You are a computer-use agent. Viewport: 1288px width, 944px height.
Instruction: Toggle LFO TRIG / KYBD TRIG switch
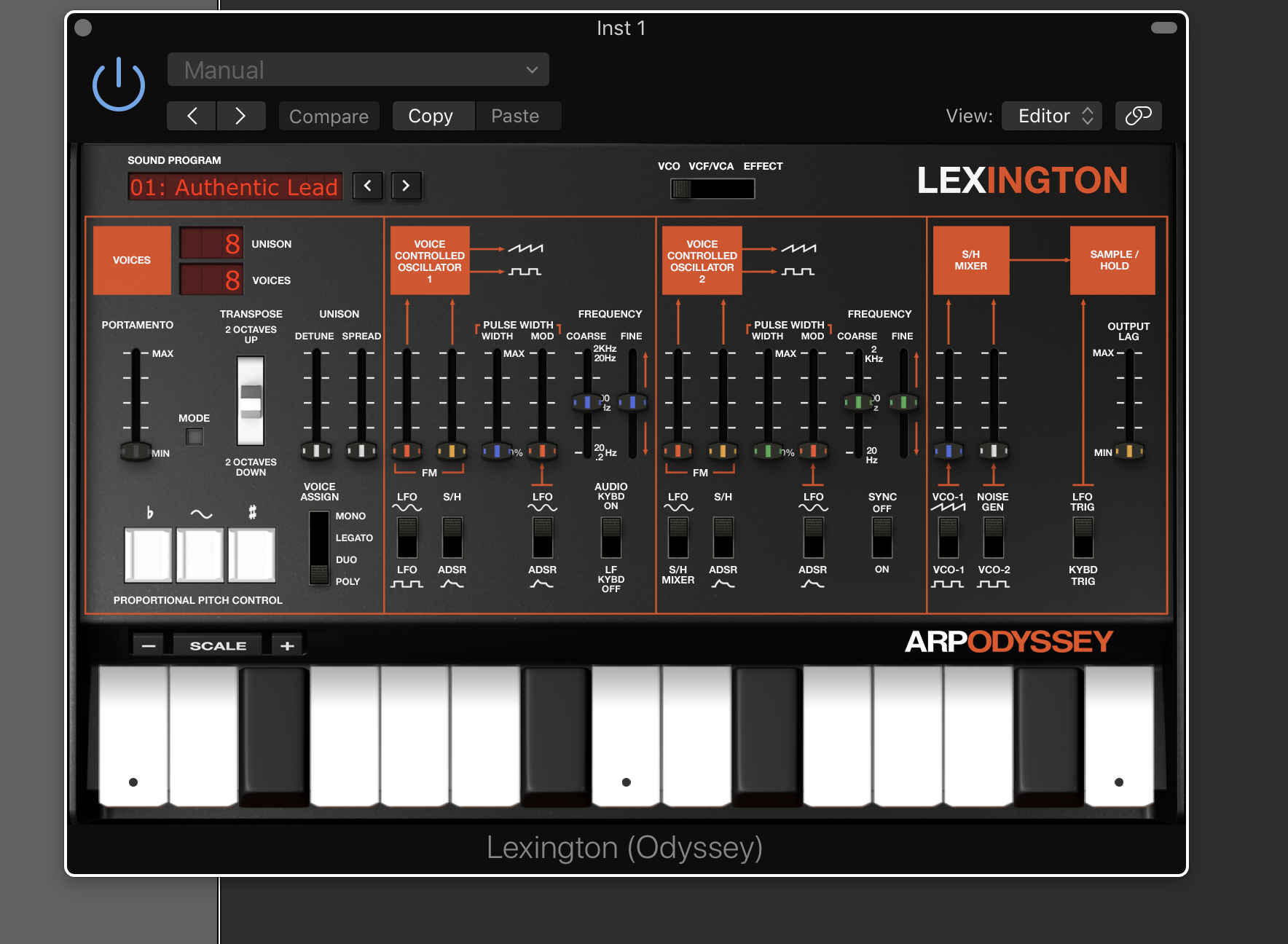click(x=1083, y=538)
